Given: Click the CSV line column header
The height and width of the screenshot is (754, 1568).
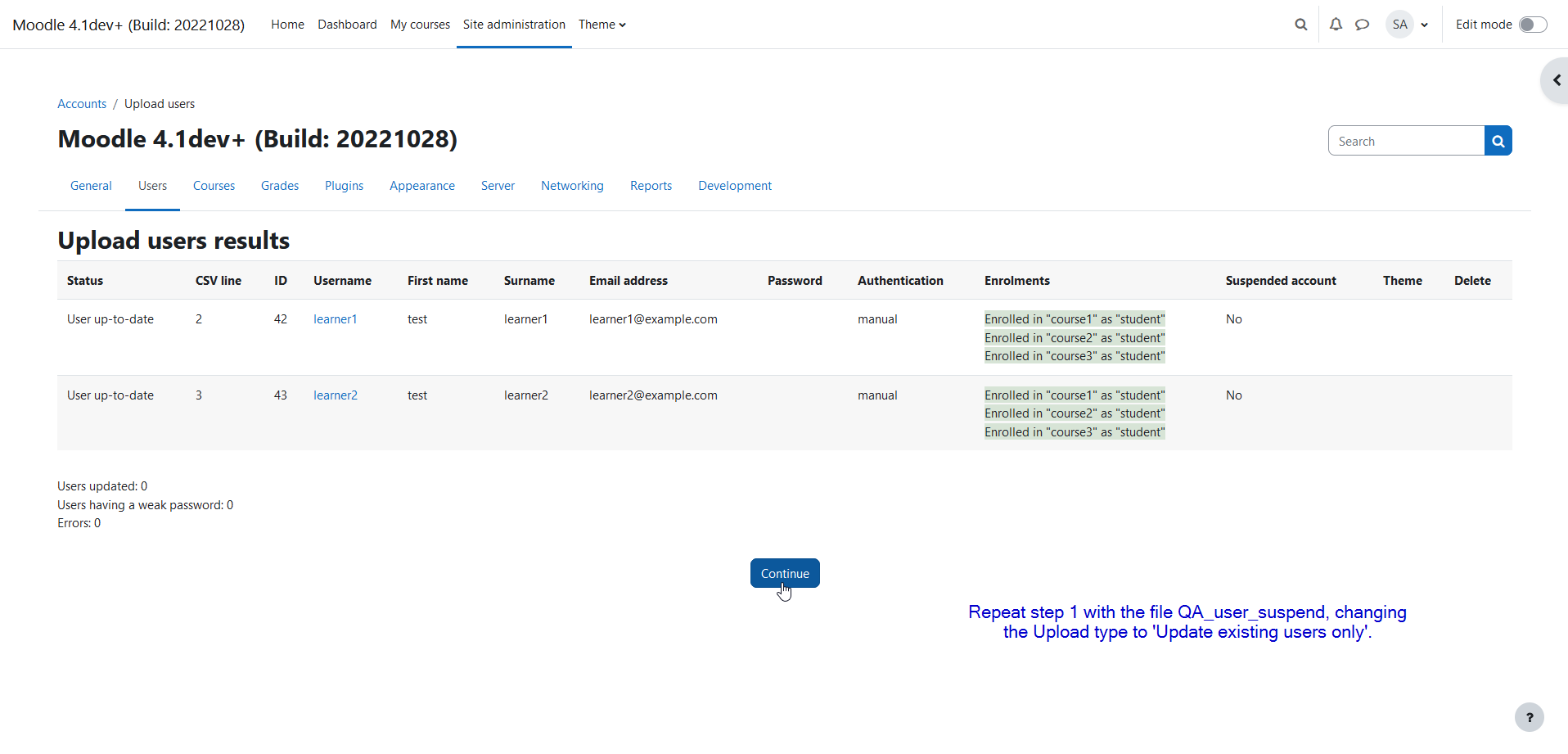Looking at the screenshot, I should point(219,281).
